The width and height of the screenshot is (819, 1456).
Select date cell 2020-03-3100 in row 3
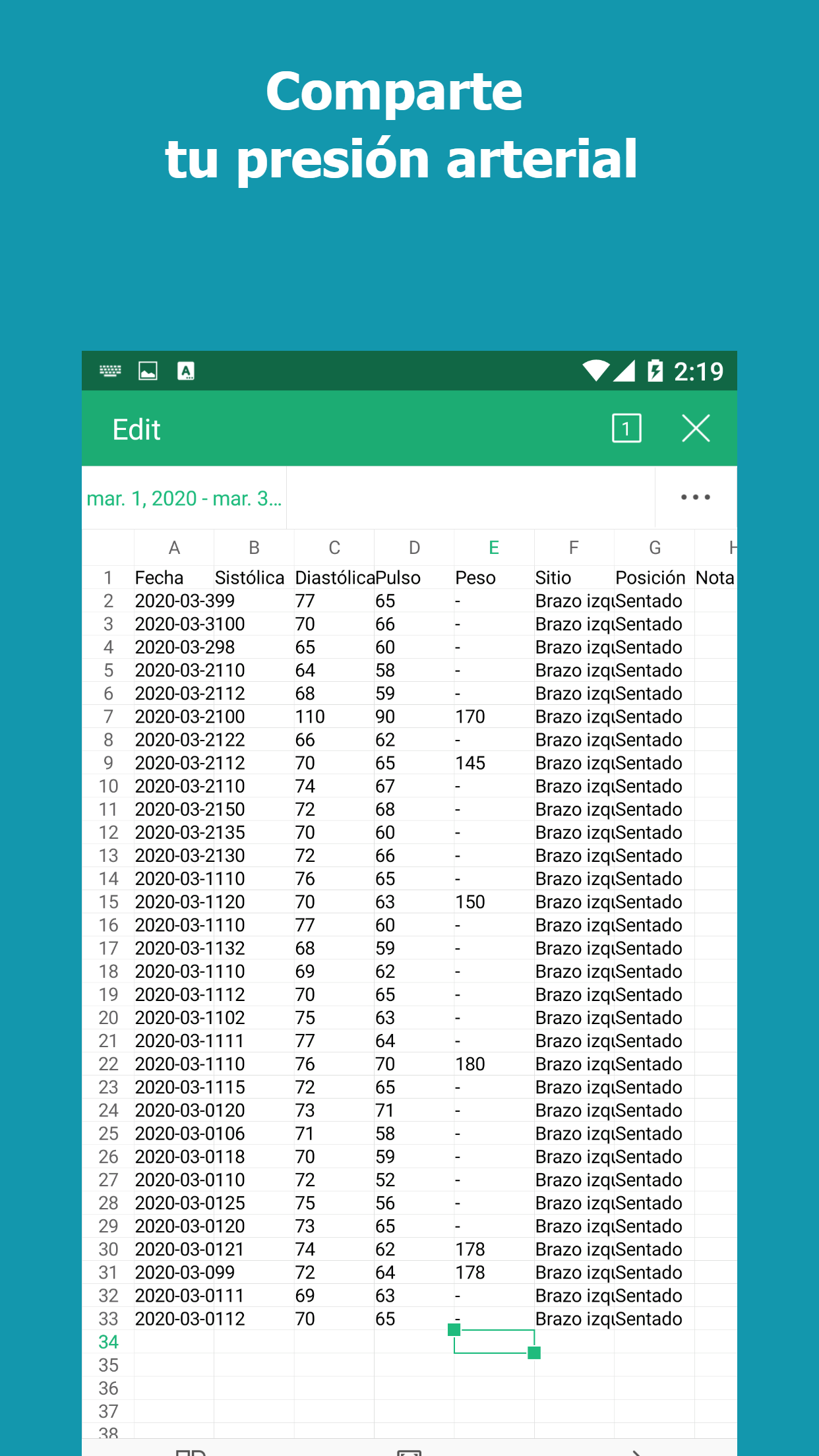tap(174, 624)
